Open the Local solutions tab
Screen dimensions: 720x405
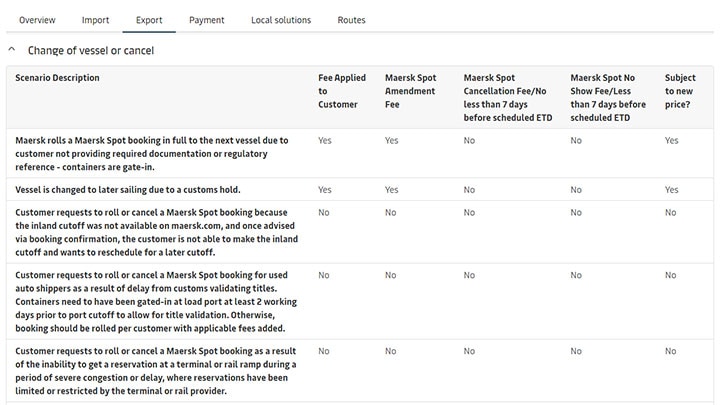[x=281, y=20]
